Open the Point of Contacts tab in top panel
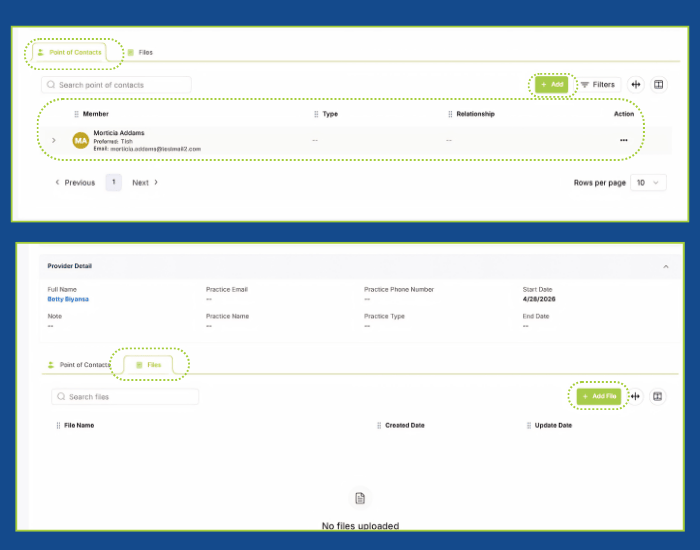Image resolution: width=700 pixels, height=550 pixels. point(69,52)
